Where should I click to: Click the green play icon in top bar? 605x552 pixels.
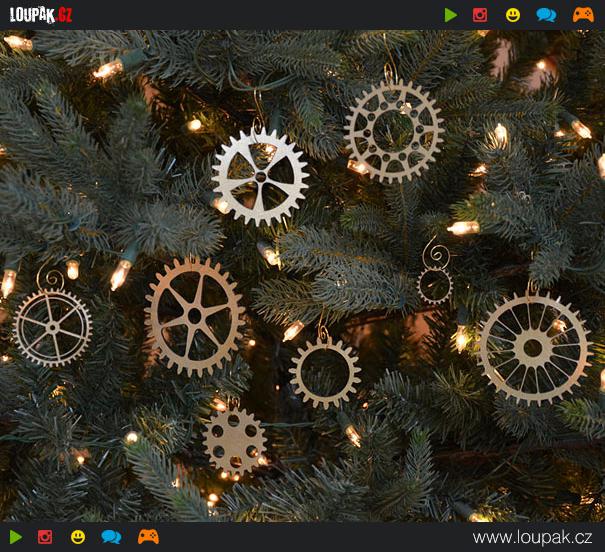coord(451,15)
